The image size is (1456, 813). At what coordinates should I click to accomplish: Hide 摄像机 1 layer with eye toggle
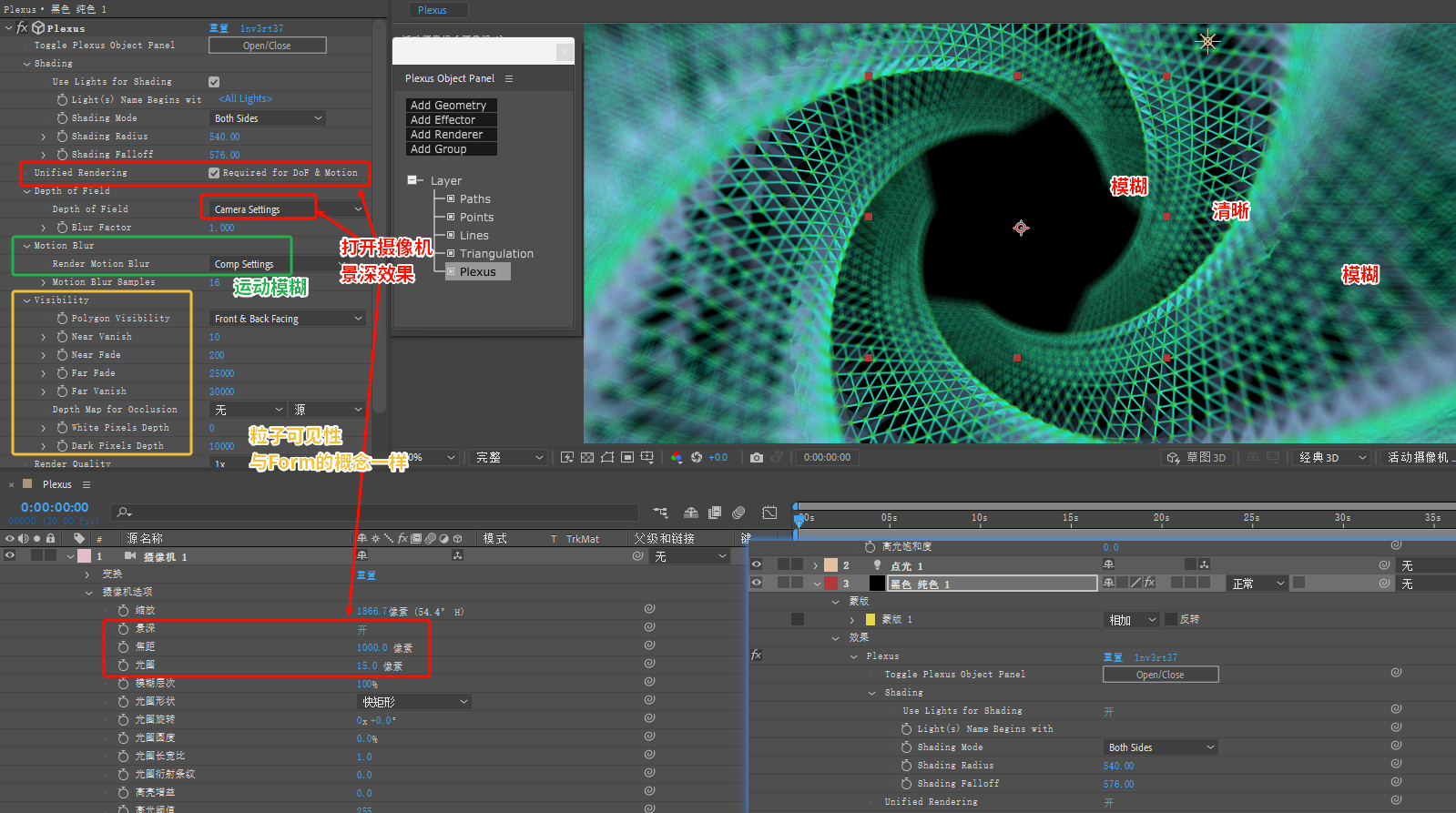point(10,555)
